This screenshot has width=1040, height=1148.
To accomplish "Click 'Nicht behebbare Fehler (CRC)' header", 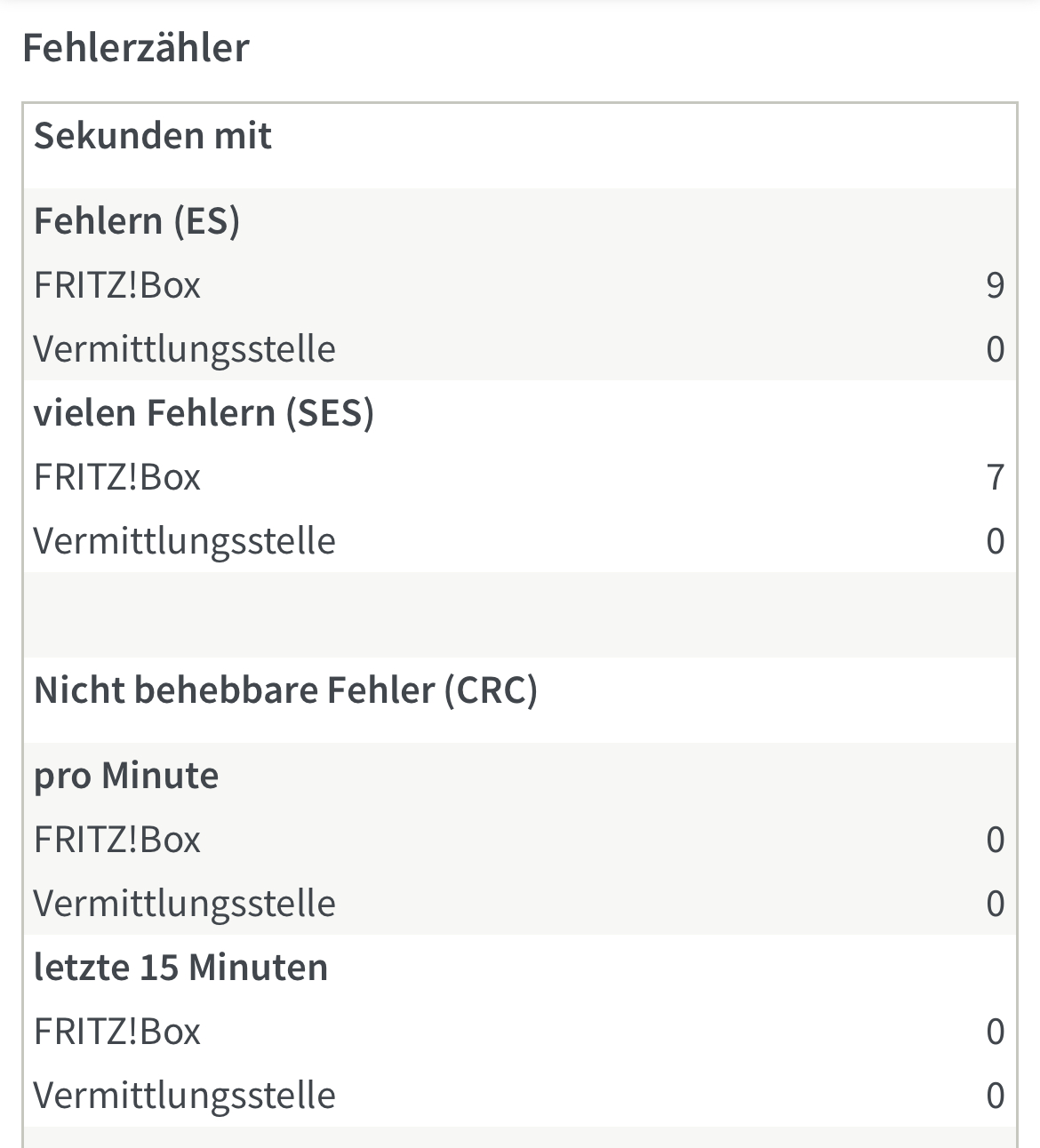I will 285,690.
